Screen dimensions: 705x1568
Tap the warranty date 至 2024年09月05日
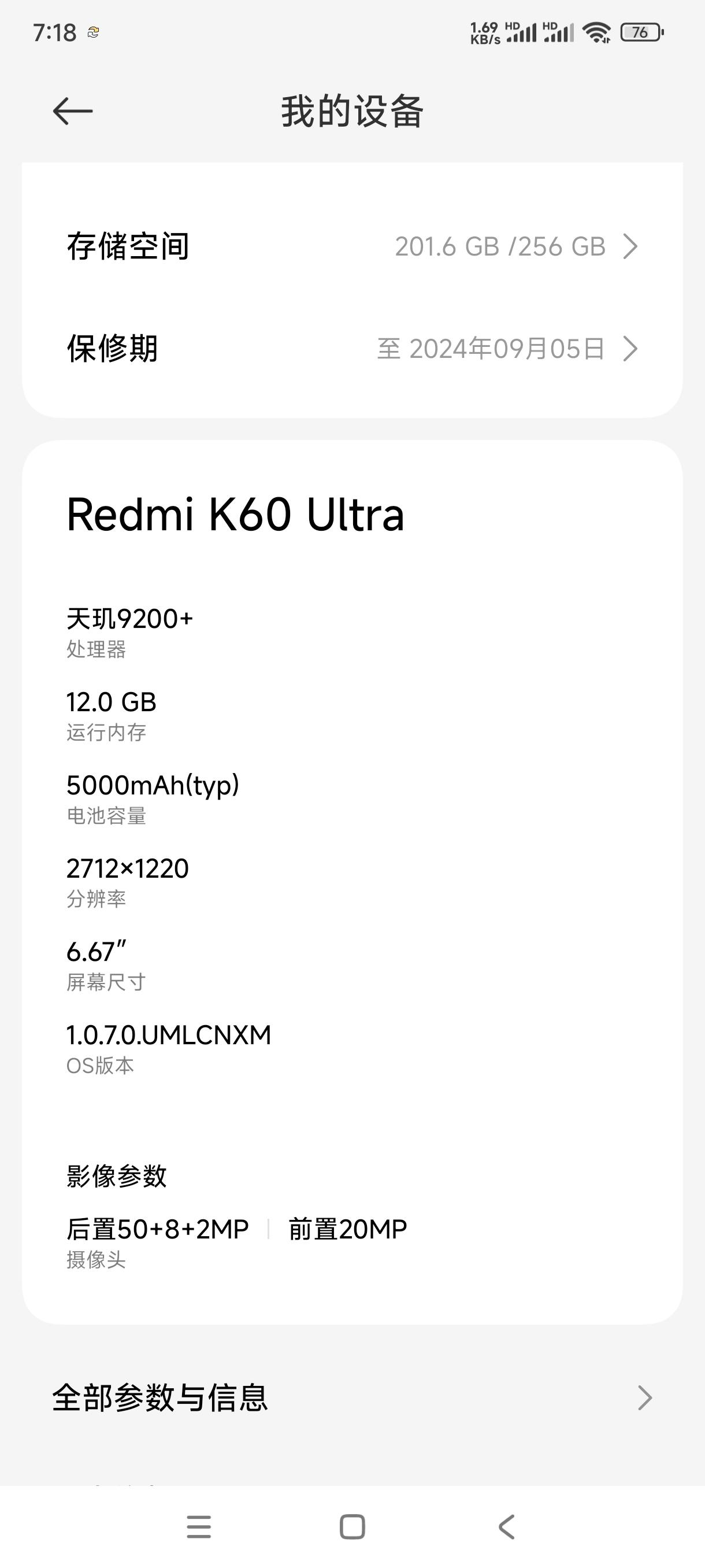(492, 349)
